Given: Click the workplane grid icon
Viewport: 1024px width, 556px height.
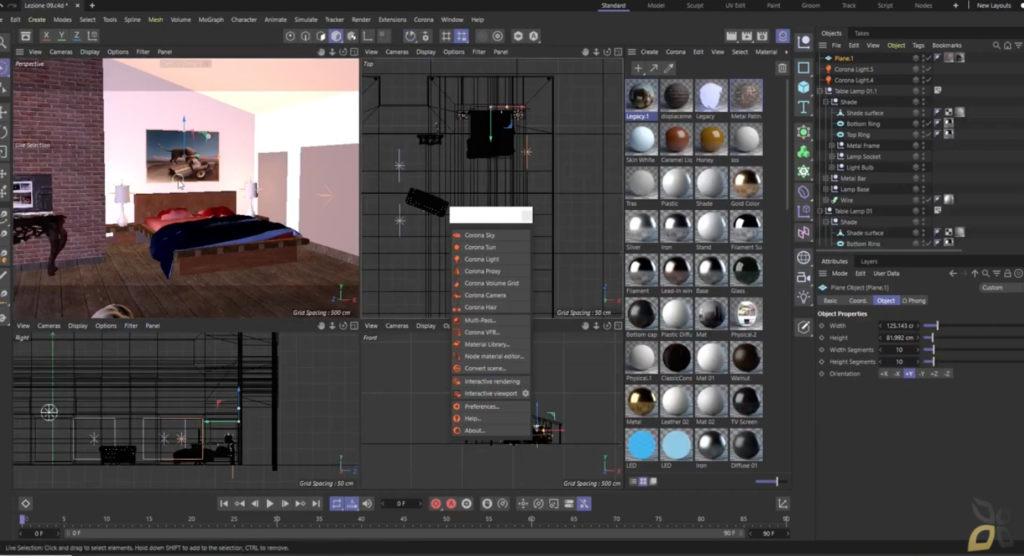Looking at the screenshot, I should click(462, 36).
